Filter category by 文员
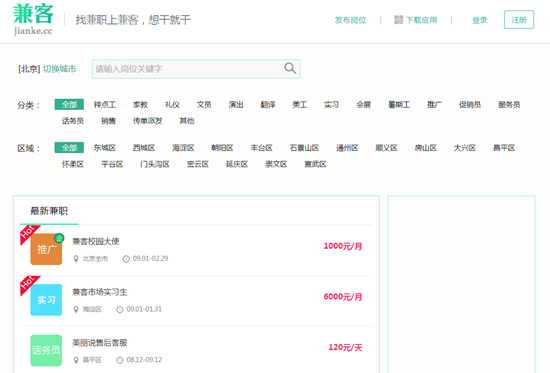The height and width of the screenshot is (373, 550). [x=204, y=105]
